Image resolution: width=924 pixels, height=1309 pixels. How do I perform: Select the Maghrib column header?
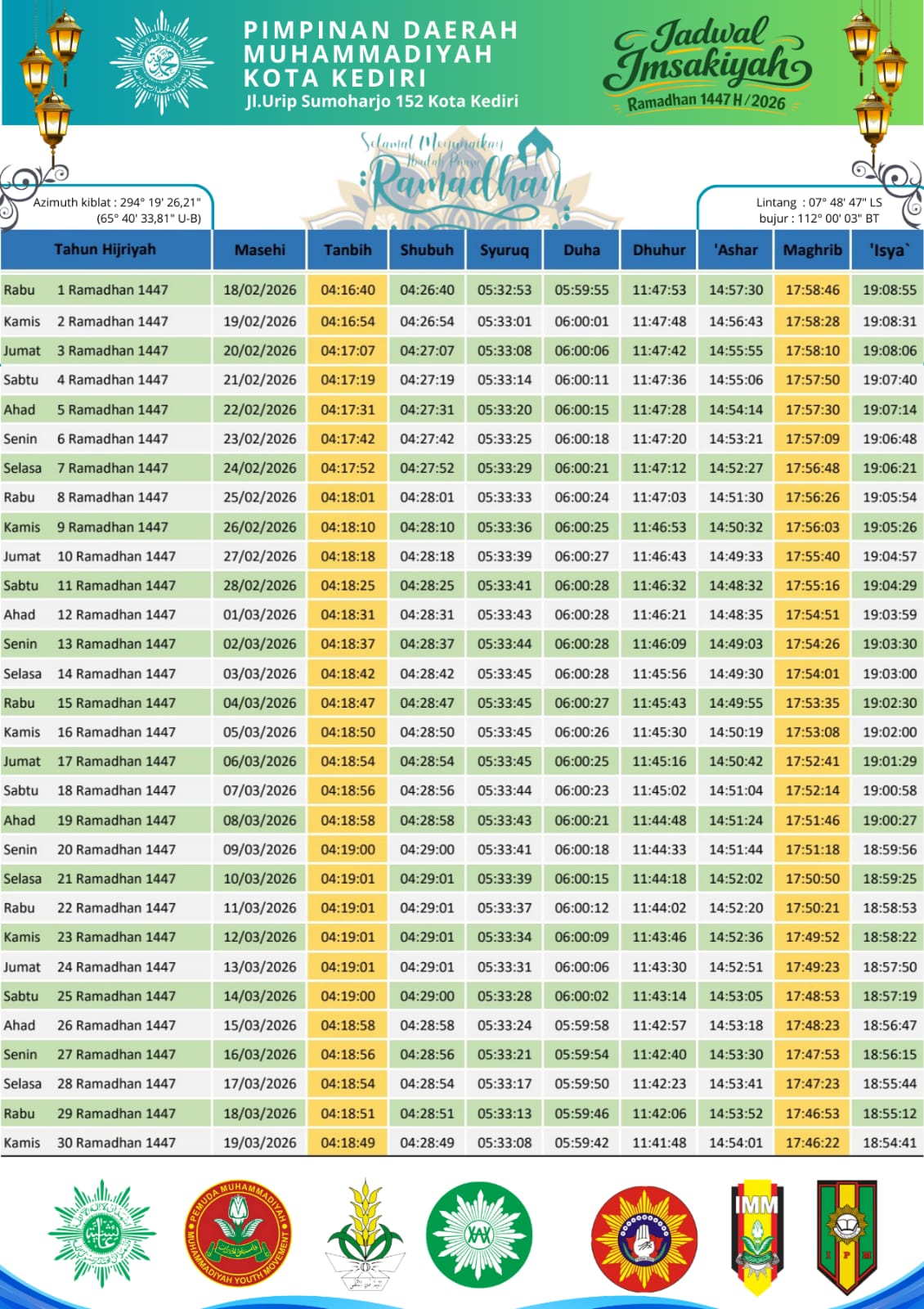click(x=813, y=250)
